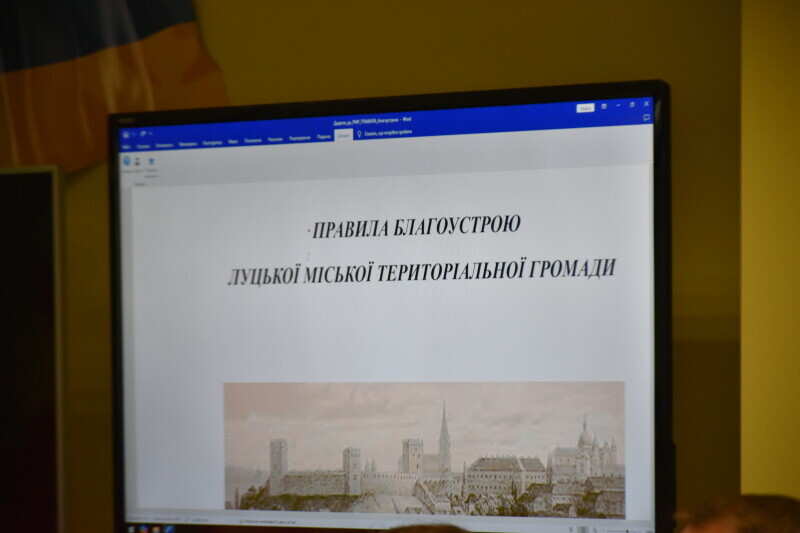
Task: Open the Рецензування ribbon tab
Action: point(299,138)
